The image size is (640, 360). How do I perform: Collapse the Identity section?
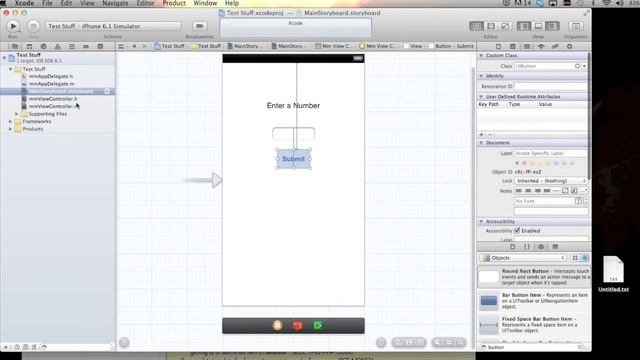[481, 76]
